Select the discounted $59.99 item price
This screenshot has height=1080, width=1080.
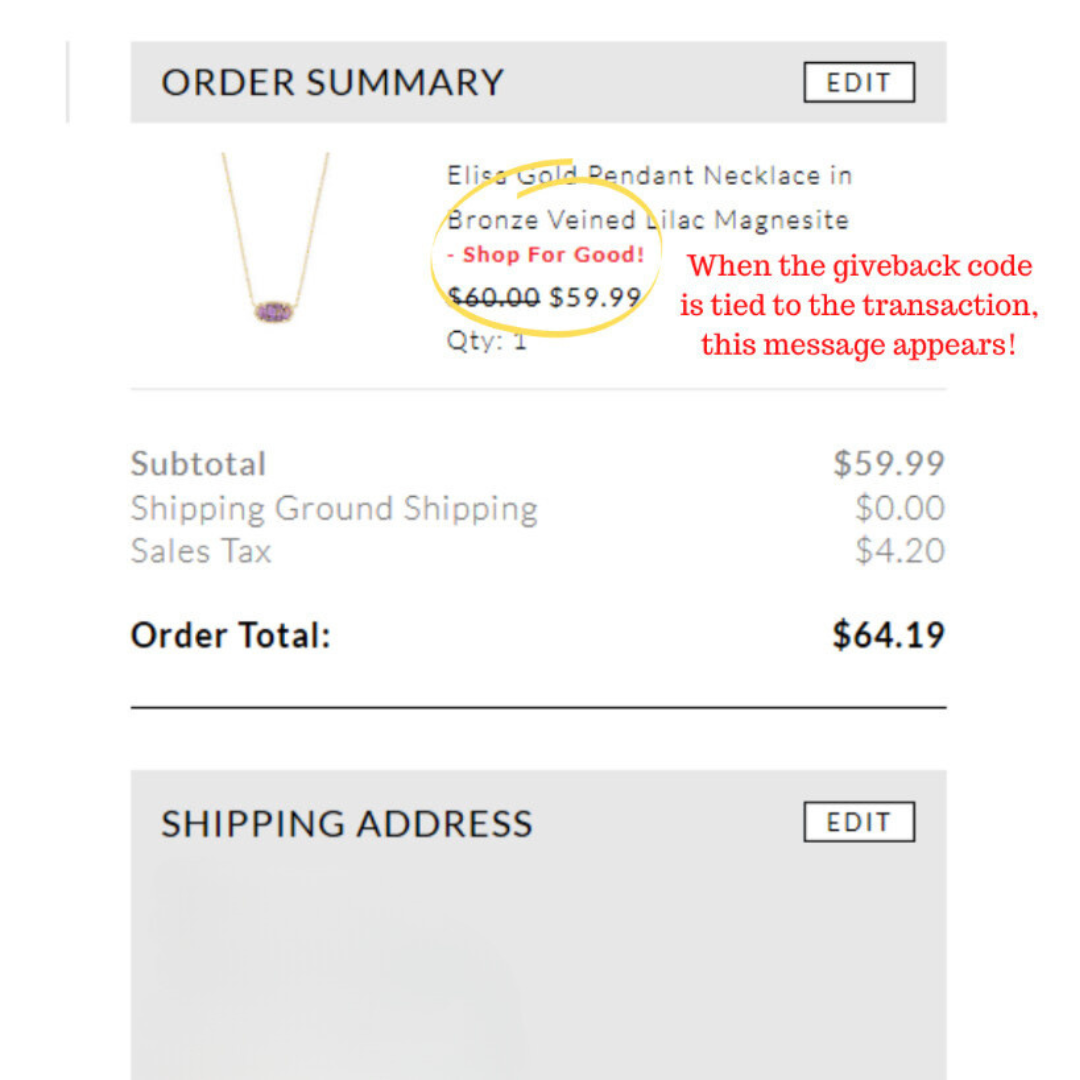click(x=595, y=298)
